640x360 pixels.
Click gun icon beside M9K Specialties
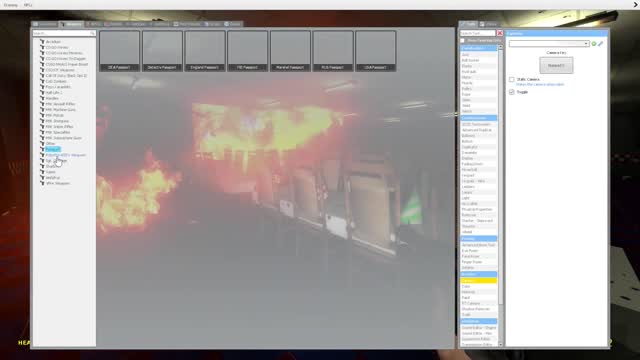[42, 132]
